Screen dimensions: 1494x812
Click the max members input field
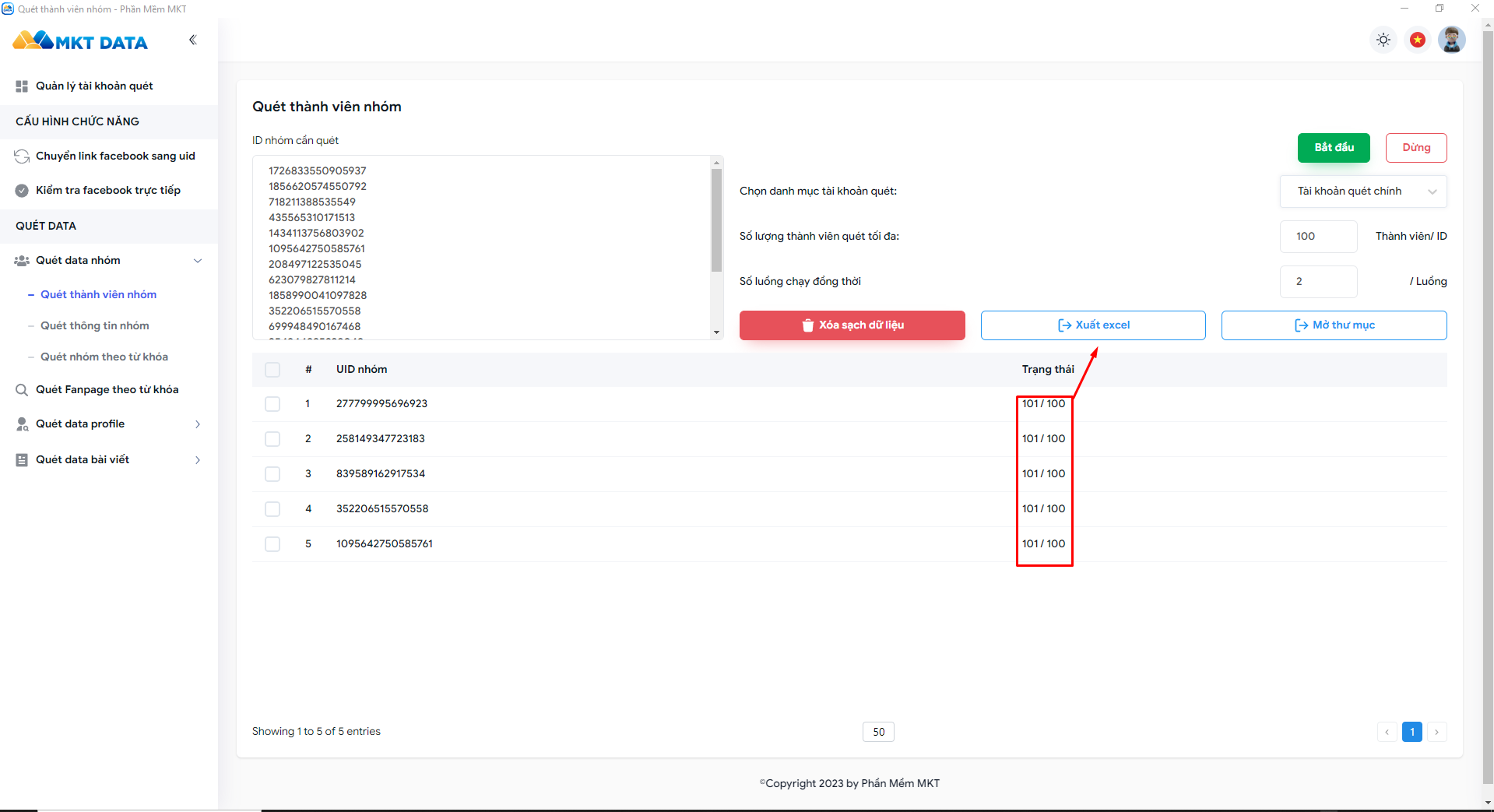pyautogui.click(x=1318, y=237)
